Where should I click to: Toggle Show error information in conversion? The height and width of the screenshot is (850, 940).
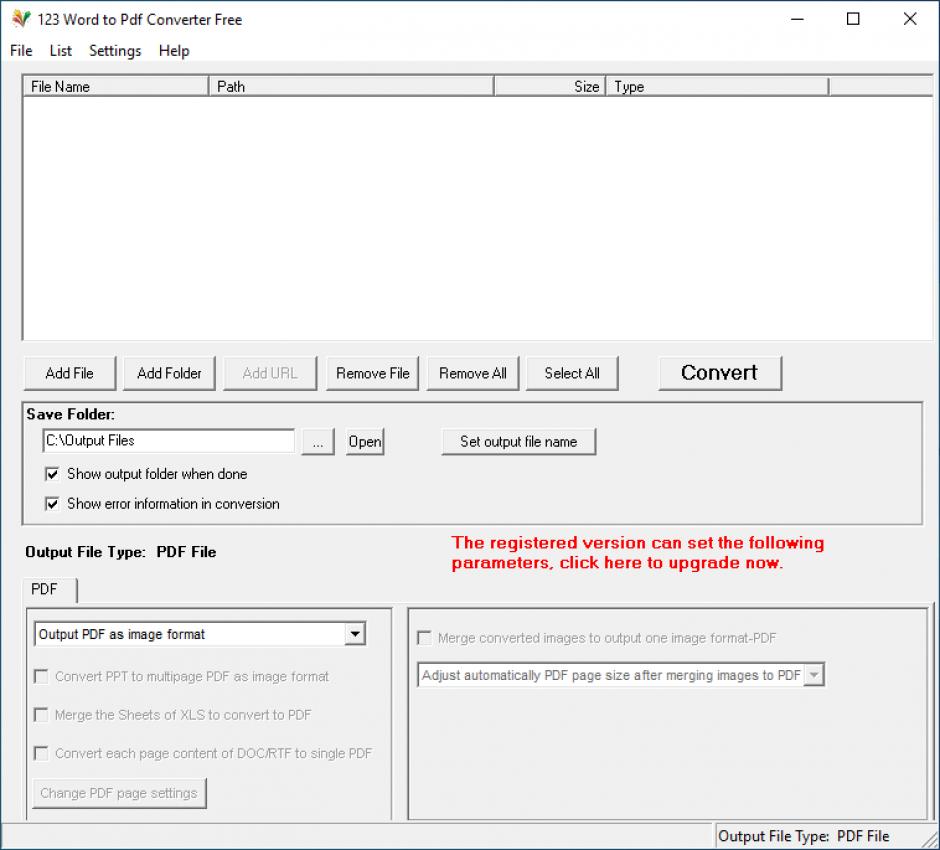pos(162,504)
